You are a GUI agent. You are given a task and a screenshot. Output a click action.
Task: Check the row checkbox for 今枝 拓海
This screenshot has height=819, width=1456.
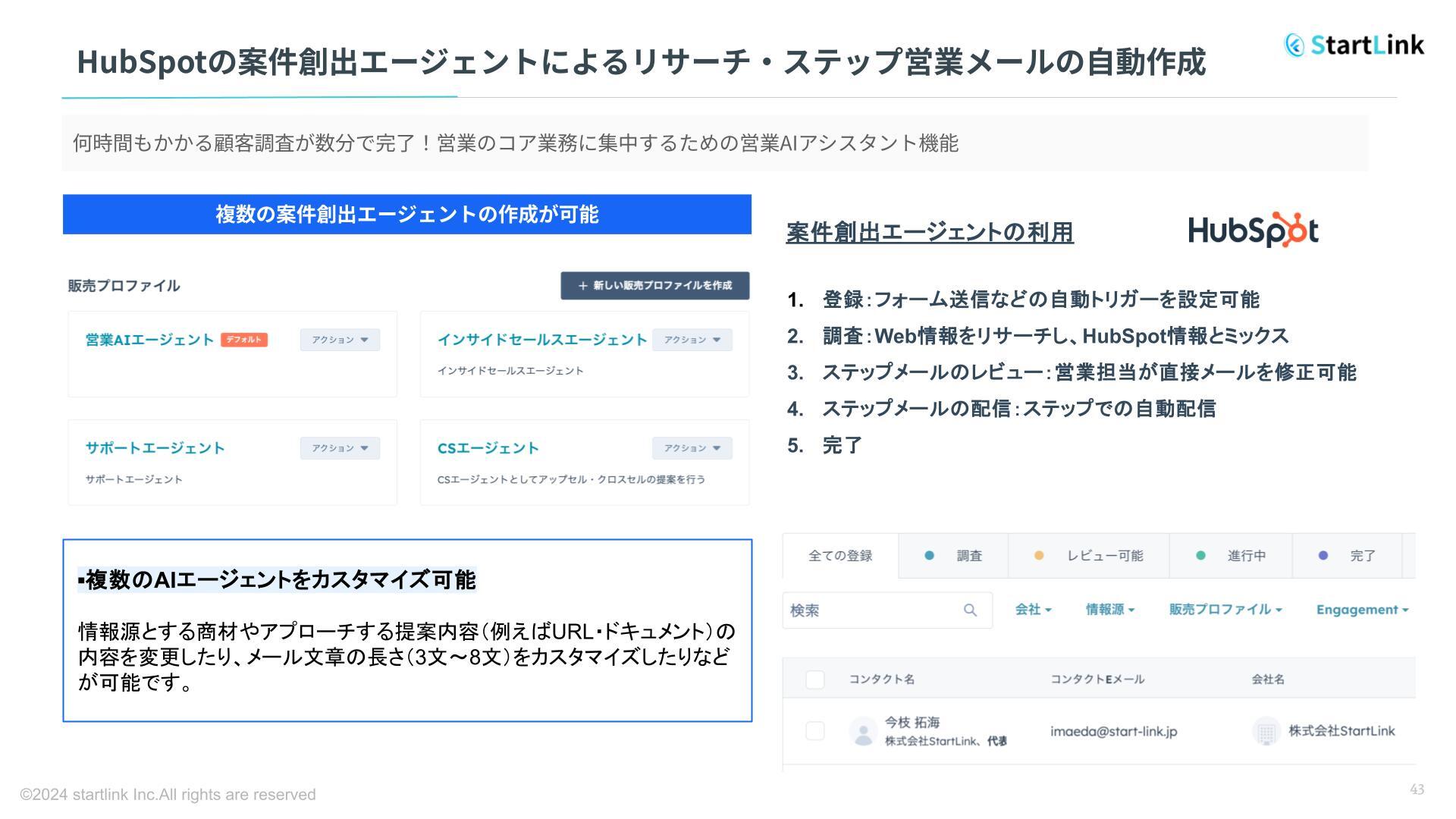click(815, 730)
